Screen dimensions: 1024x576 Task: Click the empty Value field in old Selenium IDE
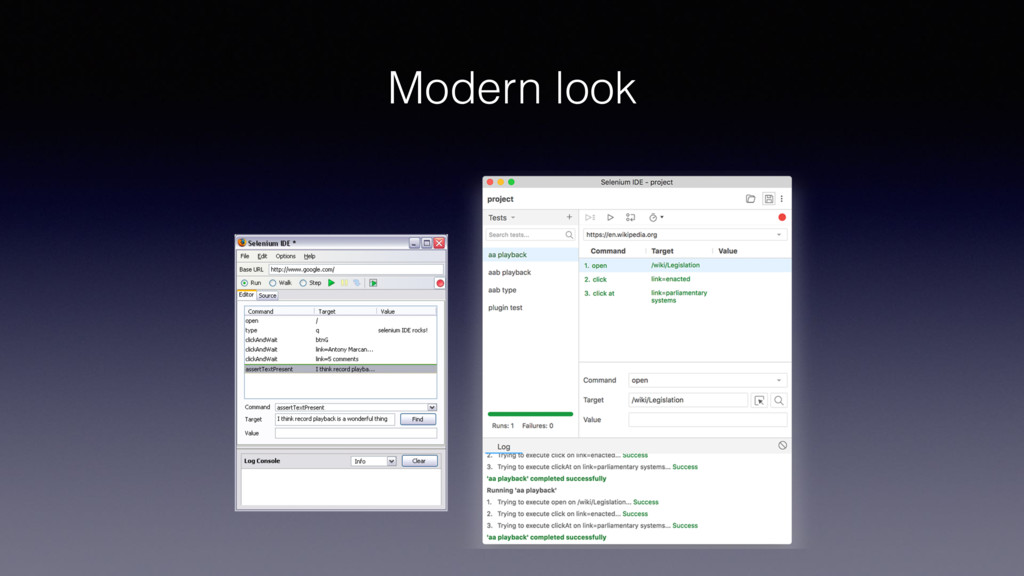(355, 433)
